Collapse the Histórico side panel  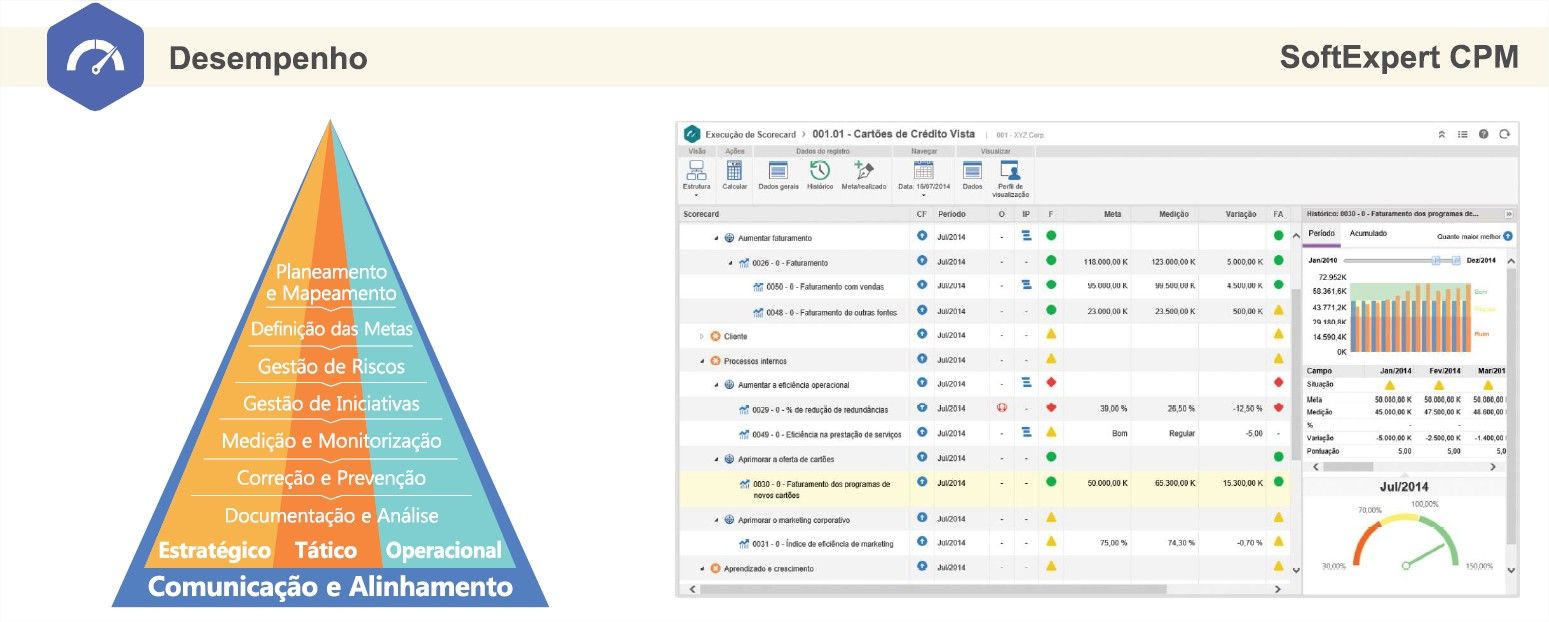1508,214
